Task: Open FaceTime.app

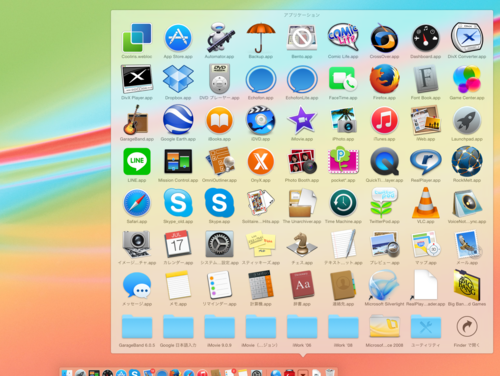Action: pyautogui.click(x=343, y=79)
